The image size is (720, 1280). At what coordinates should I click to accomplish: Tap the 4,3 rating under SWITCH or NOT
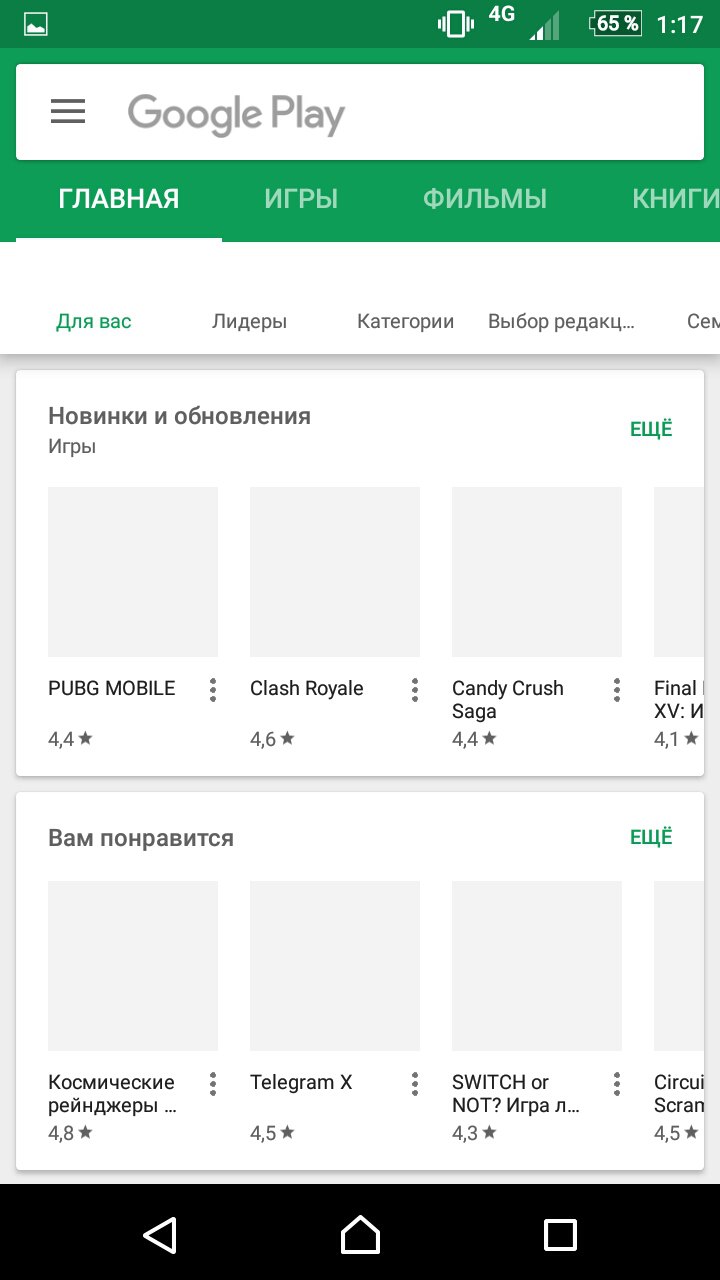pyautogui.click(x=474, y=1134)
